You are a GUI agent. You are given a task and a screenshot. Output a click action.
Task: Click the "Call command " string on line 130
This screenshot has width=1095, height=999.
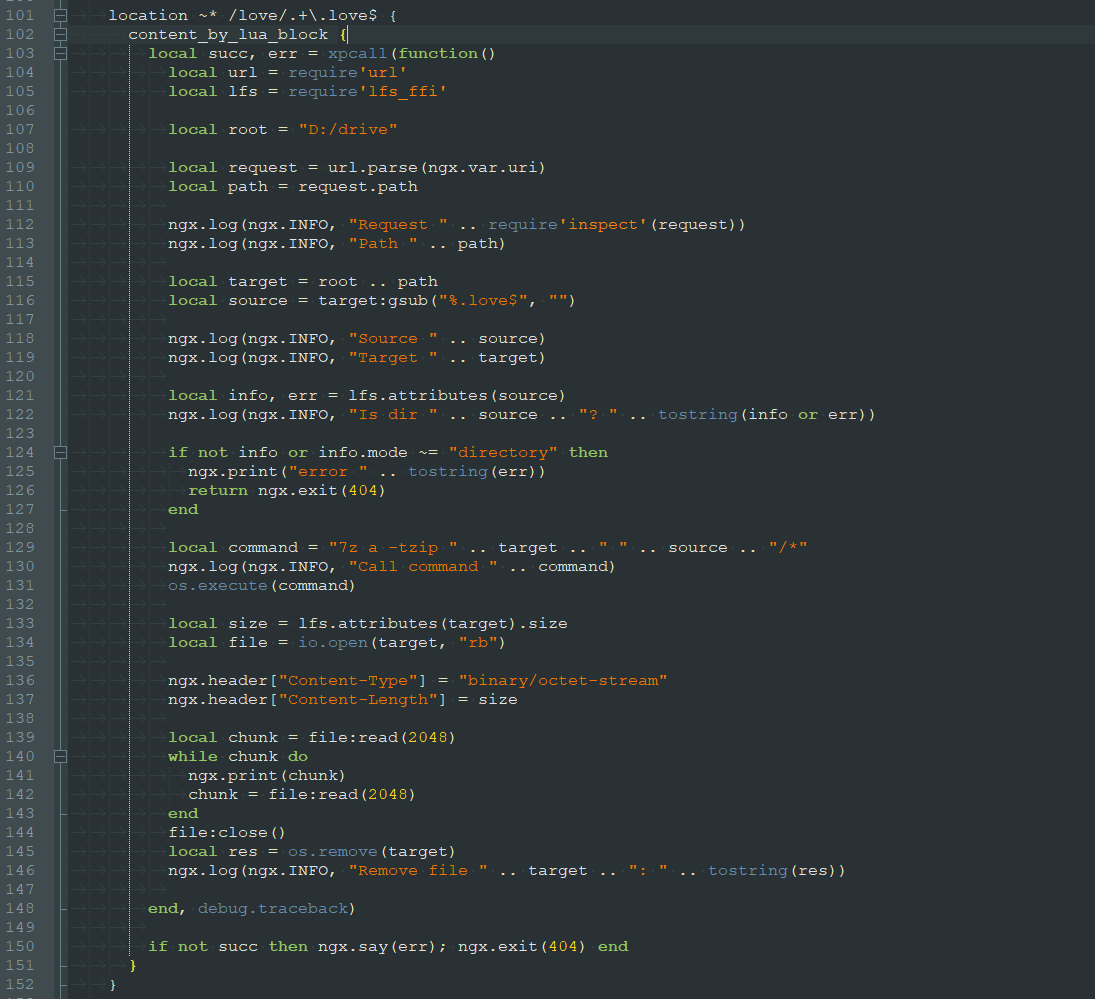[x=423, y=567]
